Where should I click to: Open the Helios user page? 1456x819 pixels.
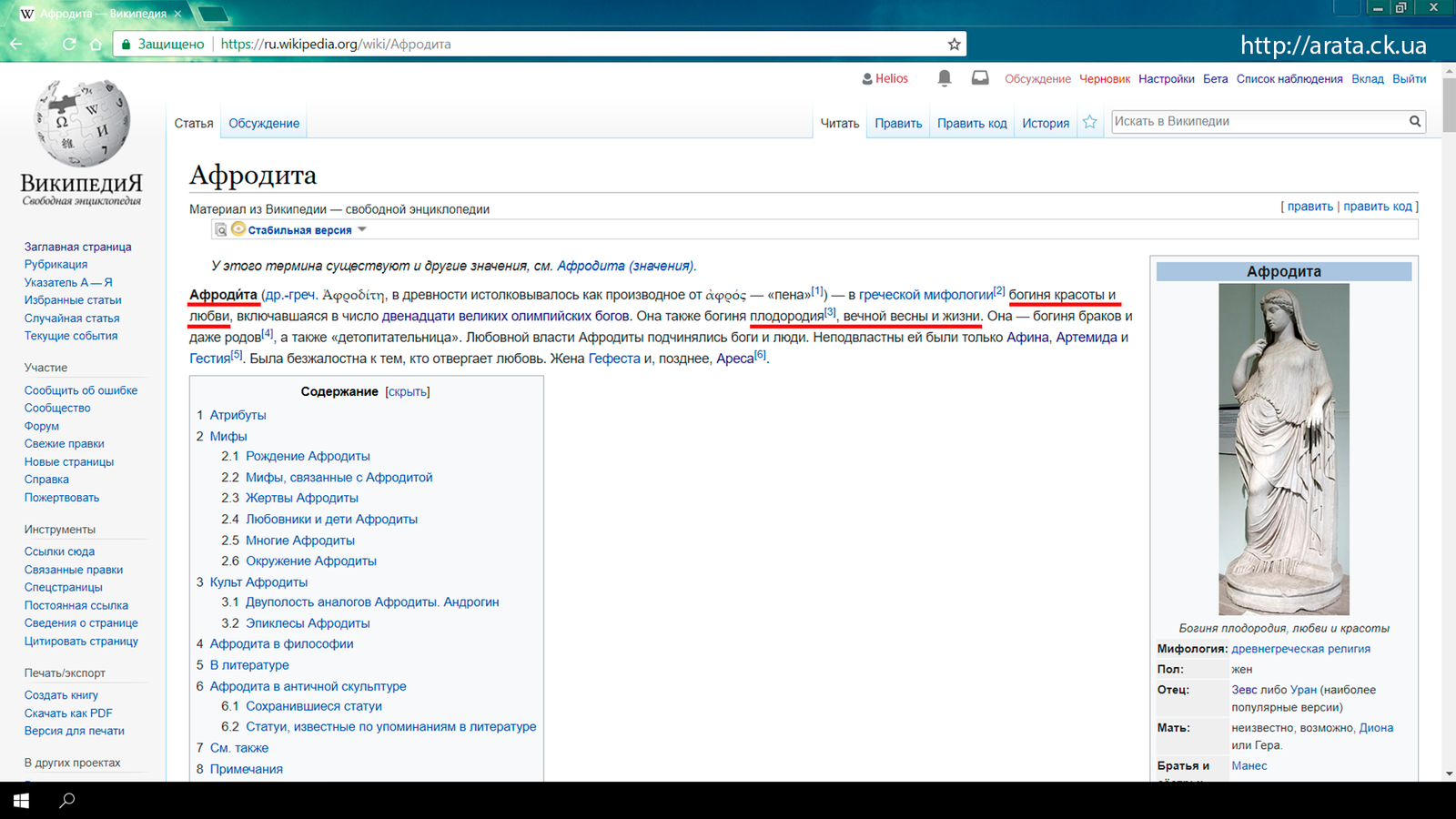(x=892, y=78)
